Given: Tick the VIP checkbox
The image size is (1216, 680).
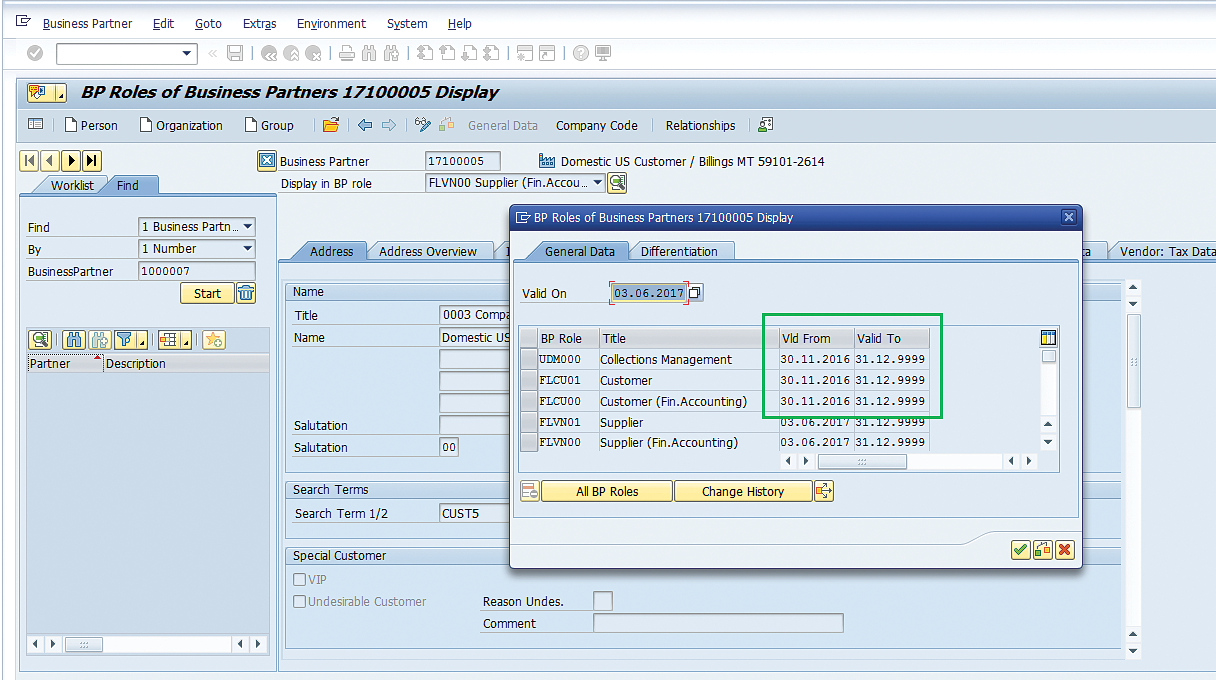Looking at the screenshot, I should [x=300, y=580].
